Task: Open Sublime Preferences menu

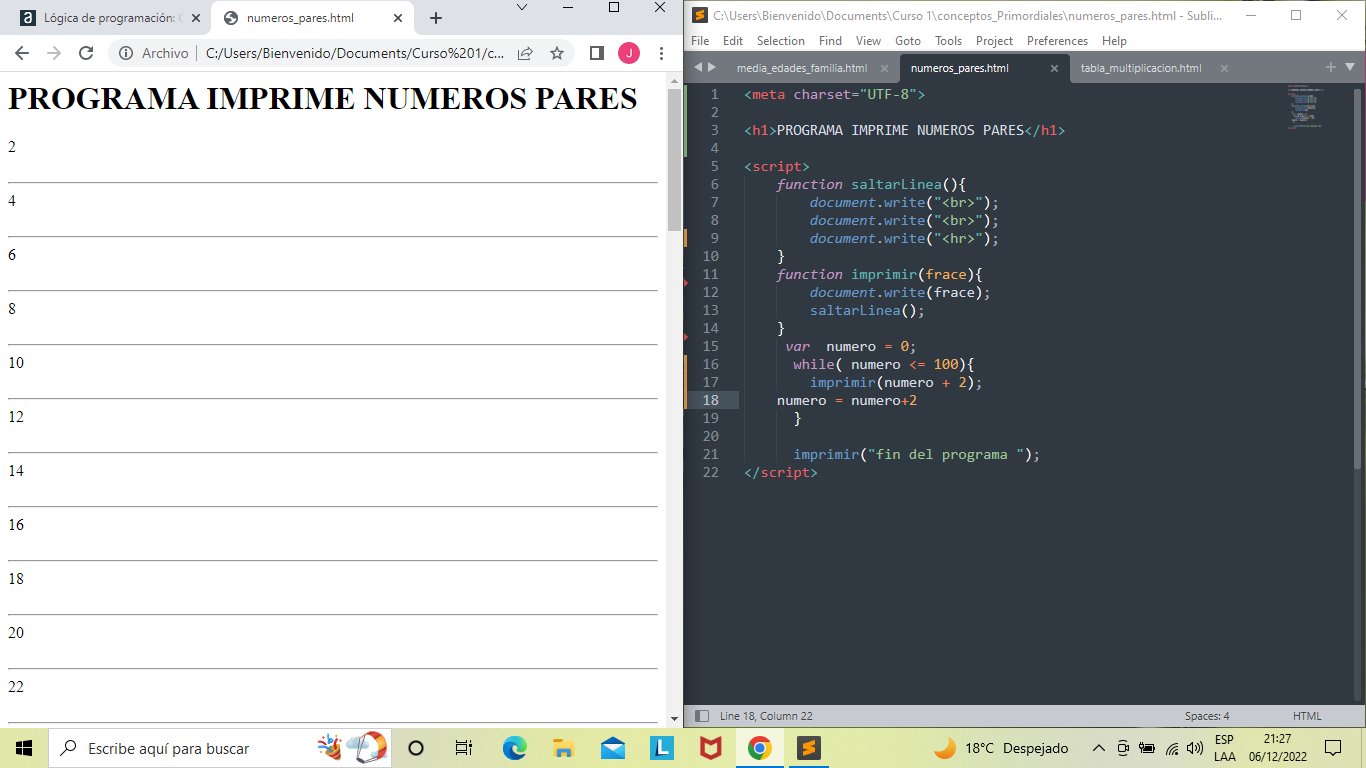Action: pyautogui.click(x=1057, y=41)
